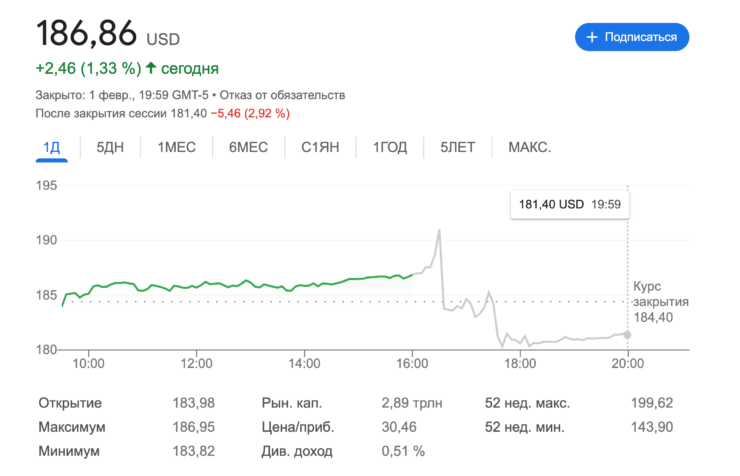Select the 5ЛЕТ tab
This screenshot has width=740, height=476.
457,147
